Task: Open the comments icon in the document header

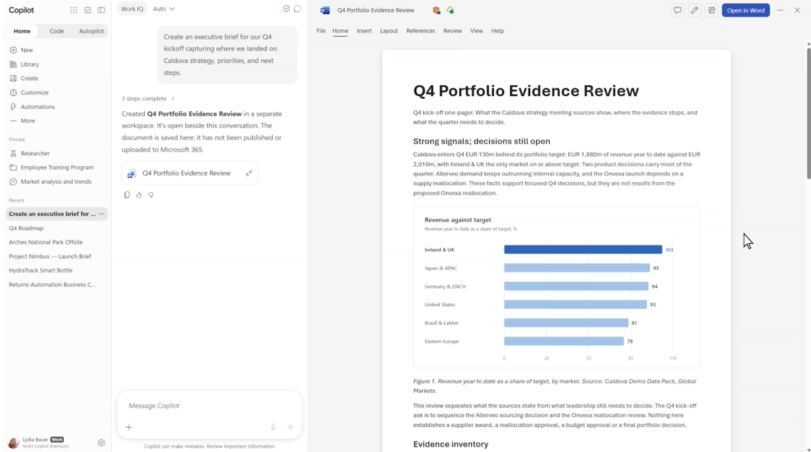Action: pos(677,10)
